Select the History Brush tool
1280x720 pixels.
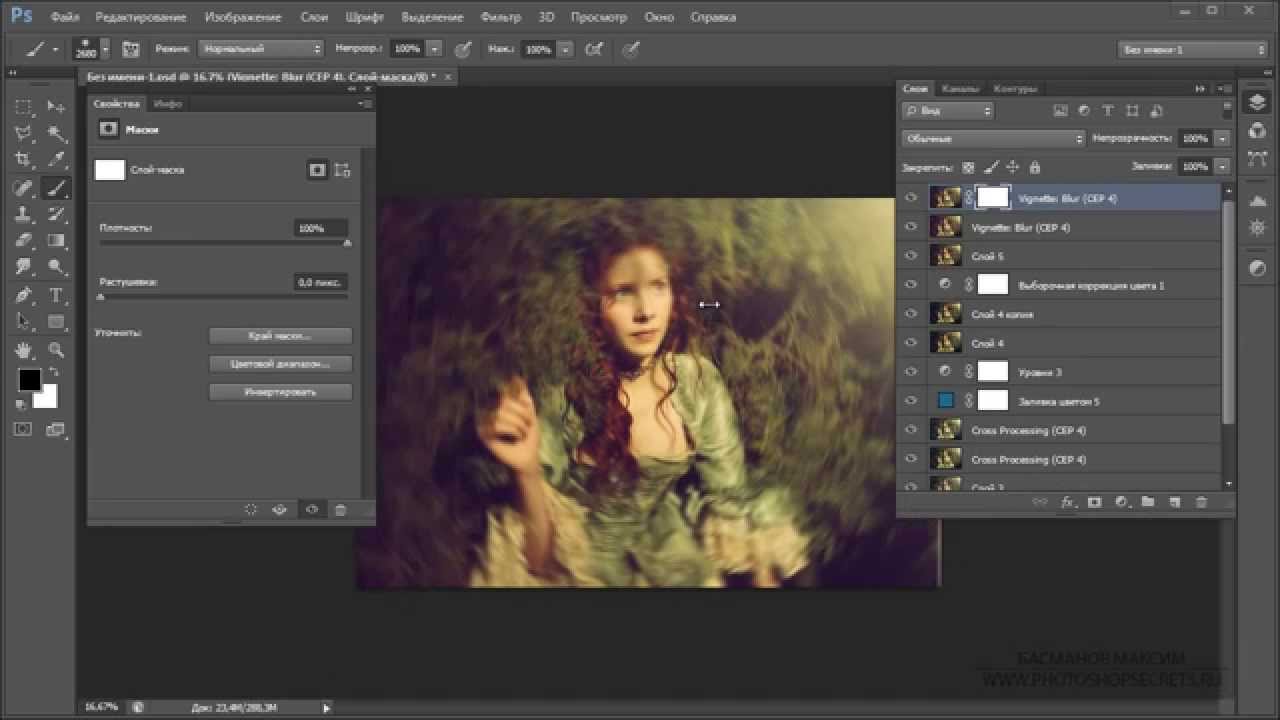click(x=56, y=214)
